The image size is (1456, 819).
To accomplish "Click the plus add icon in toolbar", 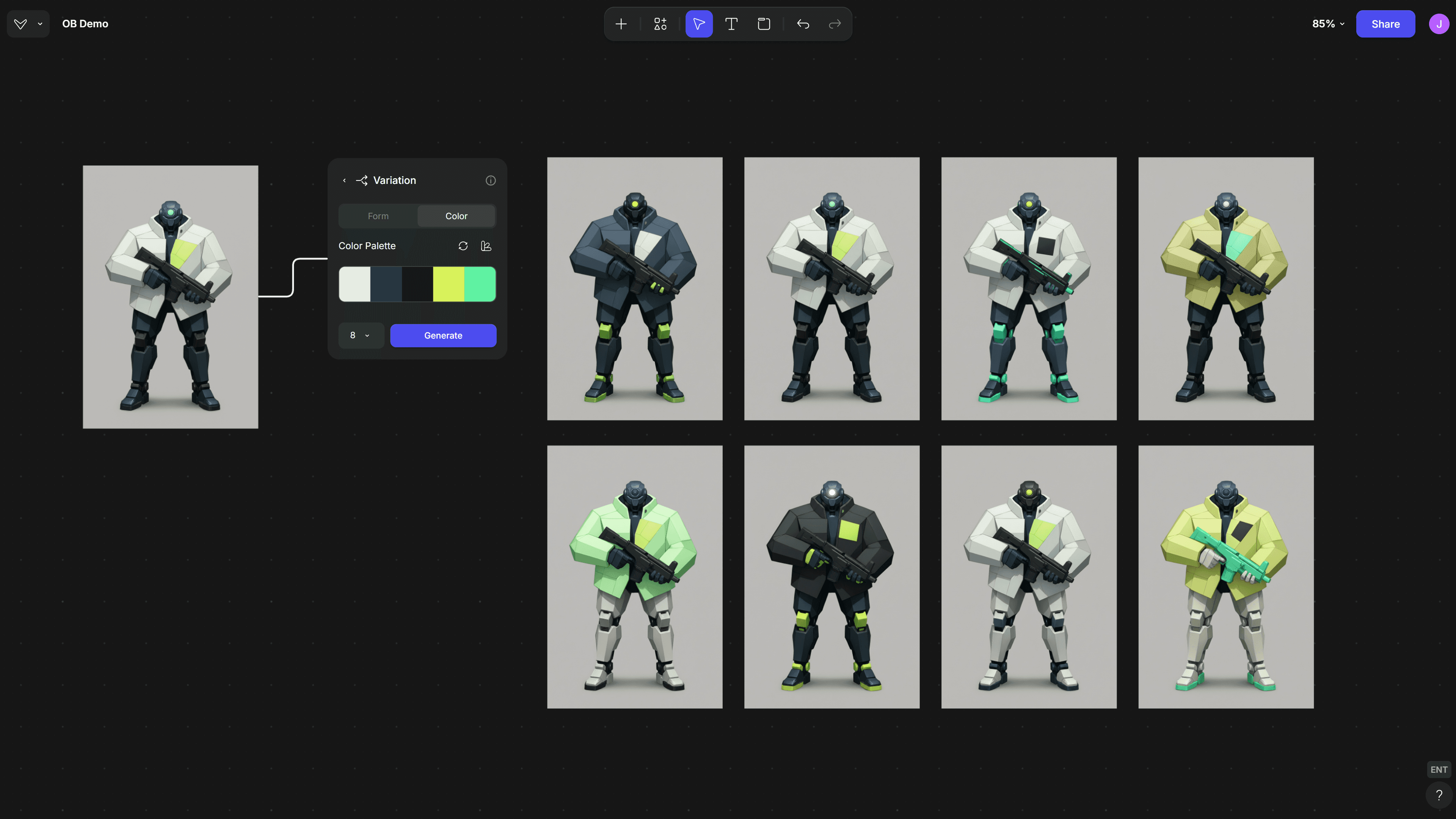I will tap(621, 24).
